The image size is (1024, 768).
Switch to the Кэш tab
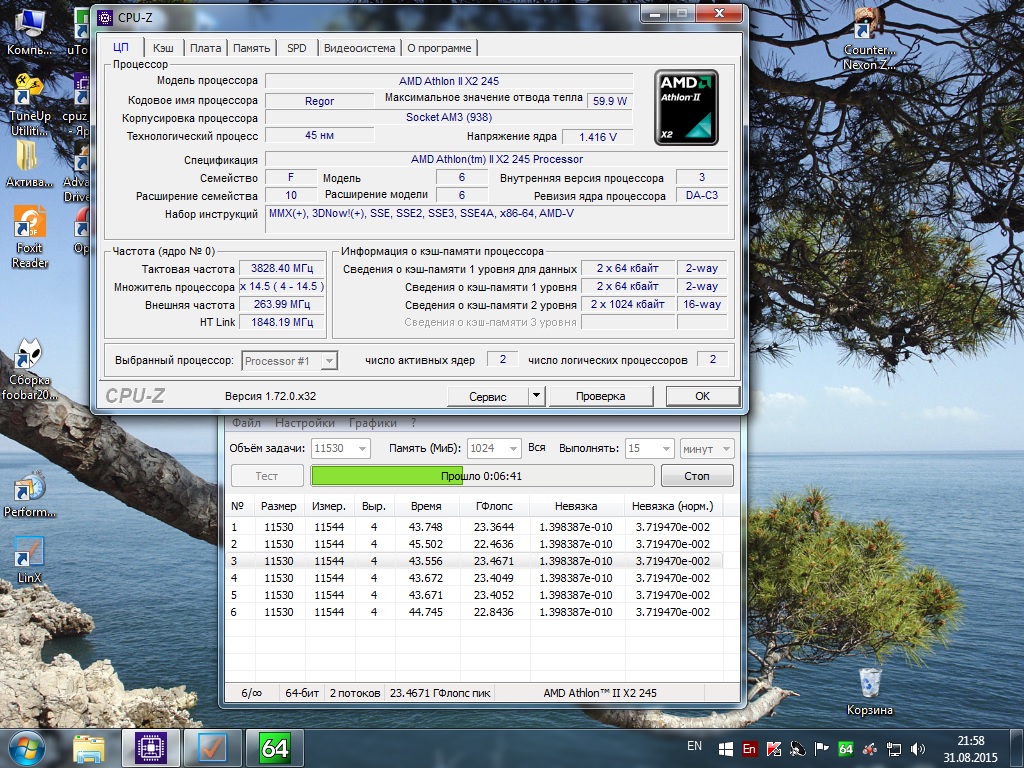click(163, 48)
